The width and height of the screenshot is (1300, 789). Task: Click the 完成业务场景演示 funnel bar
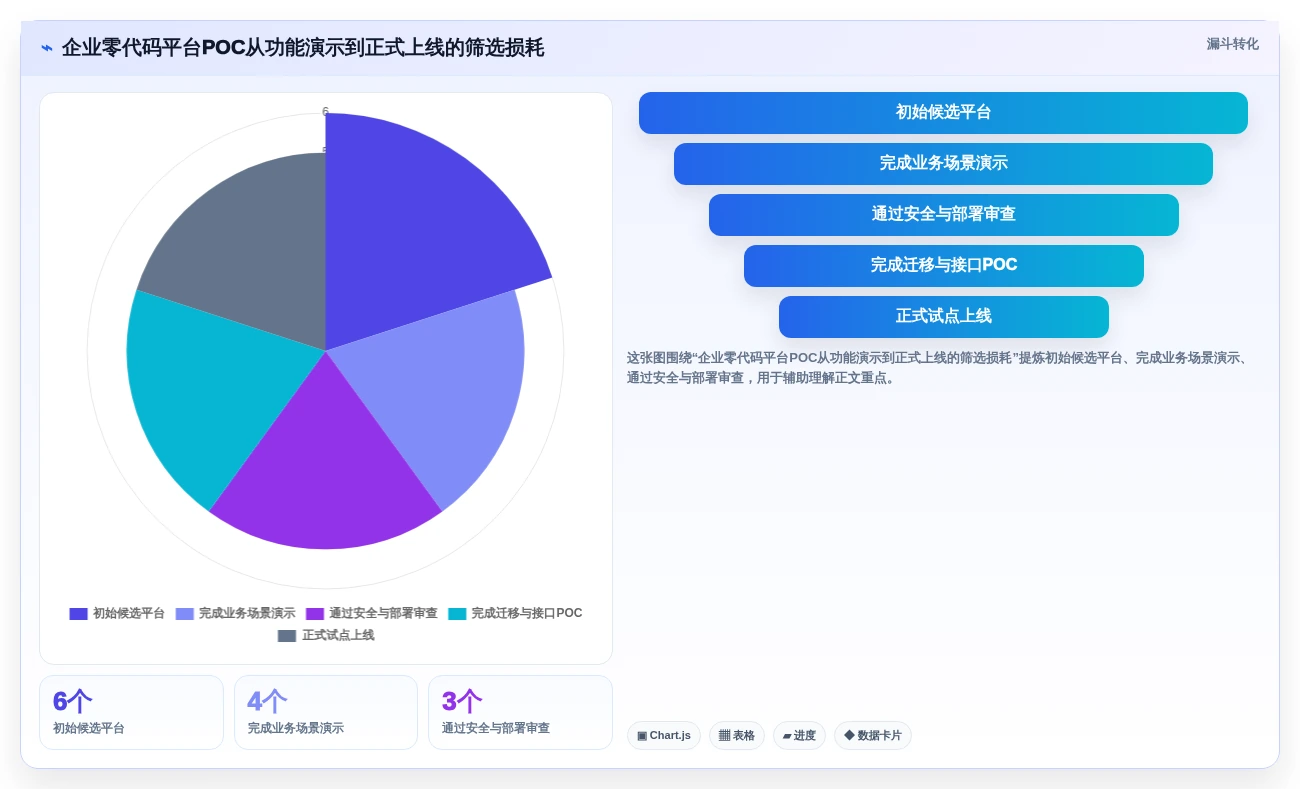click(943, 164)
